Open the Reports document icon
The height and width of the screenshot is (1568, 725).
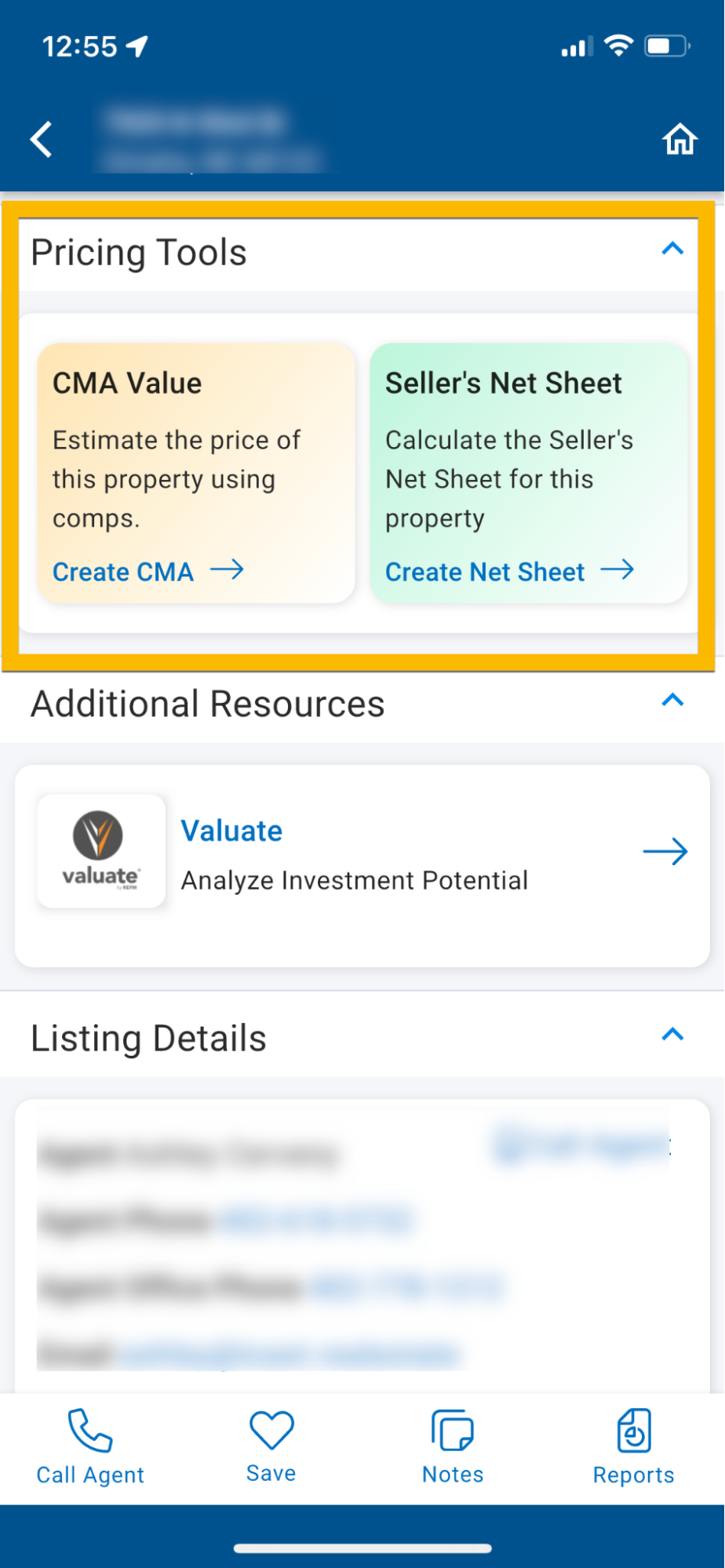(634, 1431)
